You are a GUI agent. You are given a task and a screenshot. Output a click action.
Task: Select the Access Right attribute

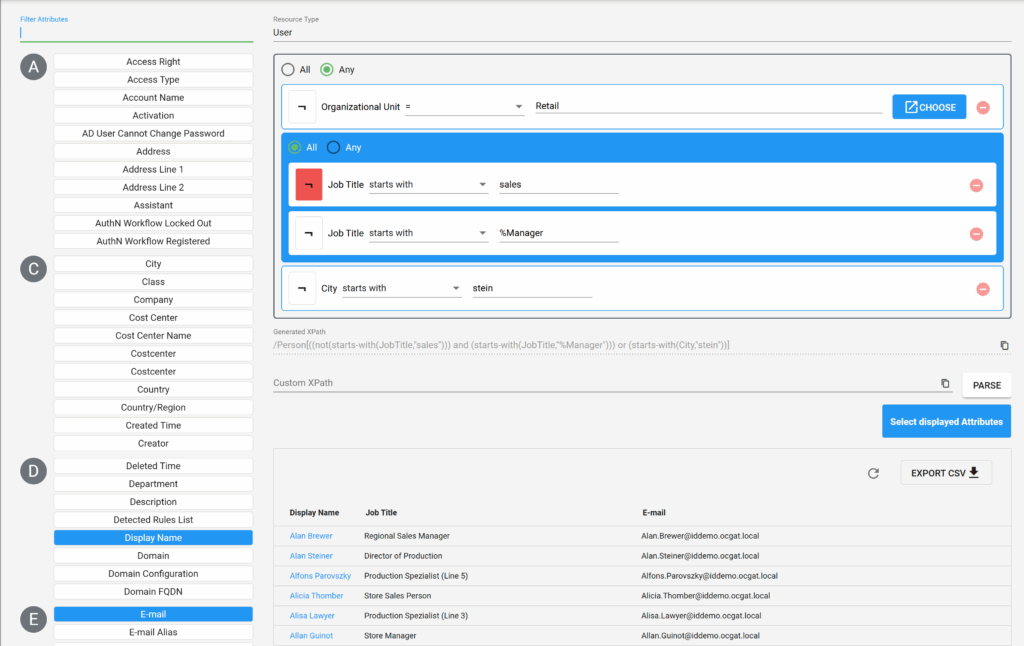tap(153, 61)
